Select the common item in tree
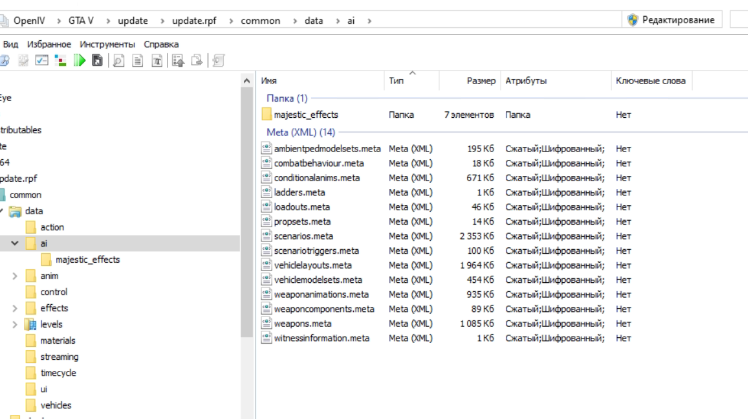748x419 pixels. pos(25,195)
